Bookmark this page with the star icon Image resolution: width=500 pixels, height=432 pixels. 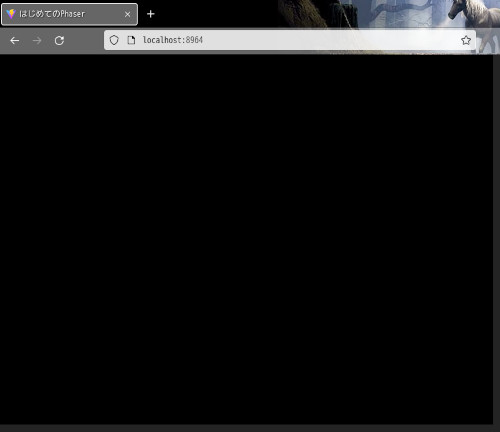pyautogui.click(x=466, y=40)
